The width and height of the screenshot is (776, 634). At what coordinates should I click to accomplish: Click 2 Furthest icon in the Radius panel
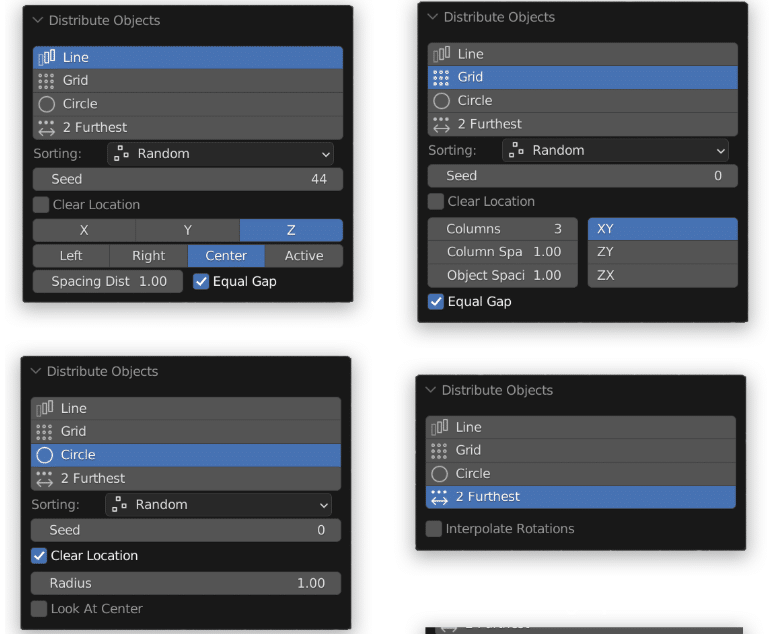(44, 478)
